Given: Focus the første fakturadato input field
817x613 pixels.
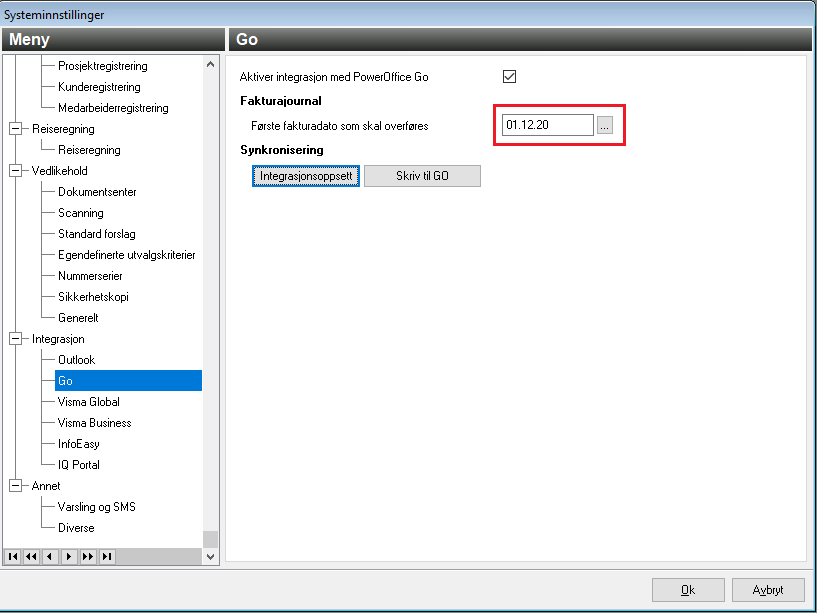Looking at the screenshot, I should coord(548,125).
